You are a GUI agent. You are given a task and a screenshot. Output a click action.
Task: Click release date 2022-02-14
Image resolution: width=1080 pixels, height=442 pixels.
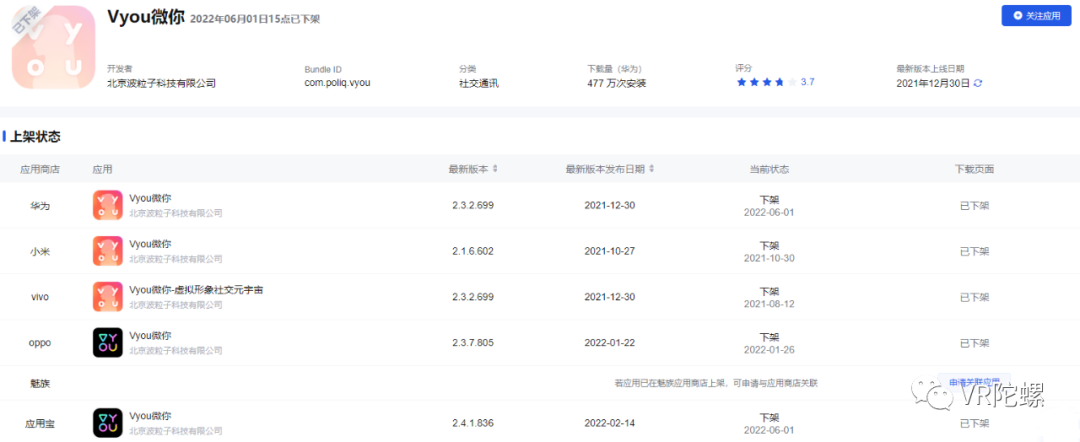pyautogui.click(x=610, y=423)
